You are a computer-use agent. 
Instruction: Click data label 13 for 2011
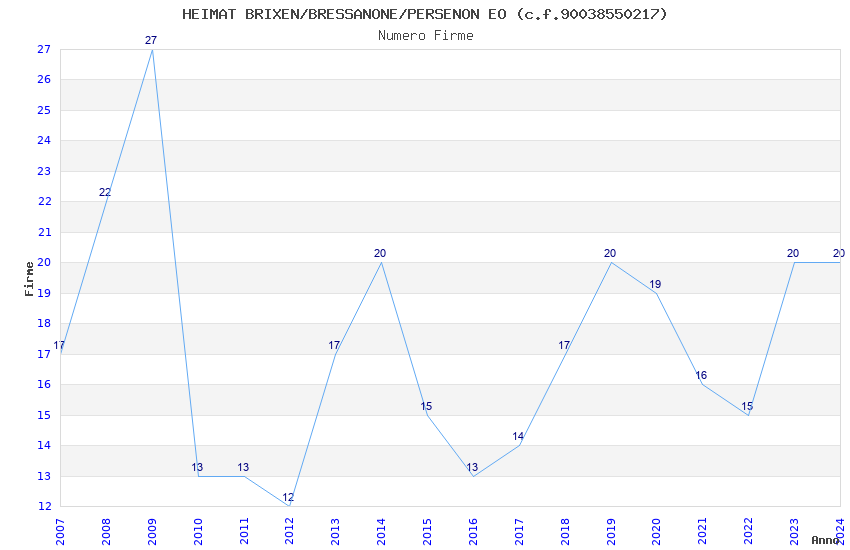243,467
